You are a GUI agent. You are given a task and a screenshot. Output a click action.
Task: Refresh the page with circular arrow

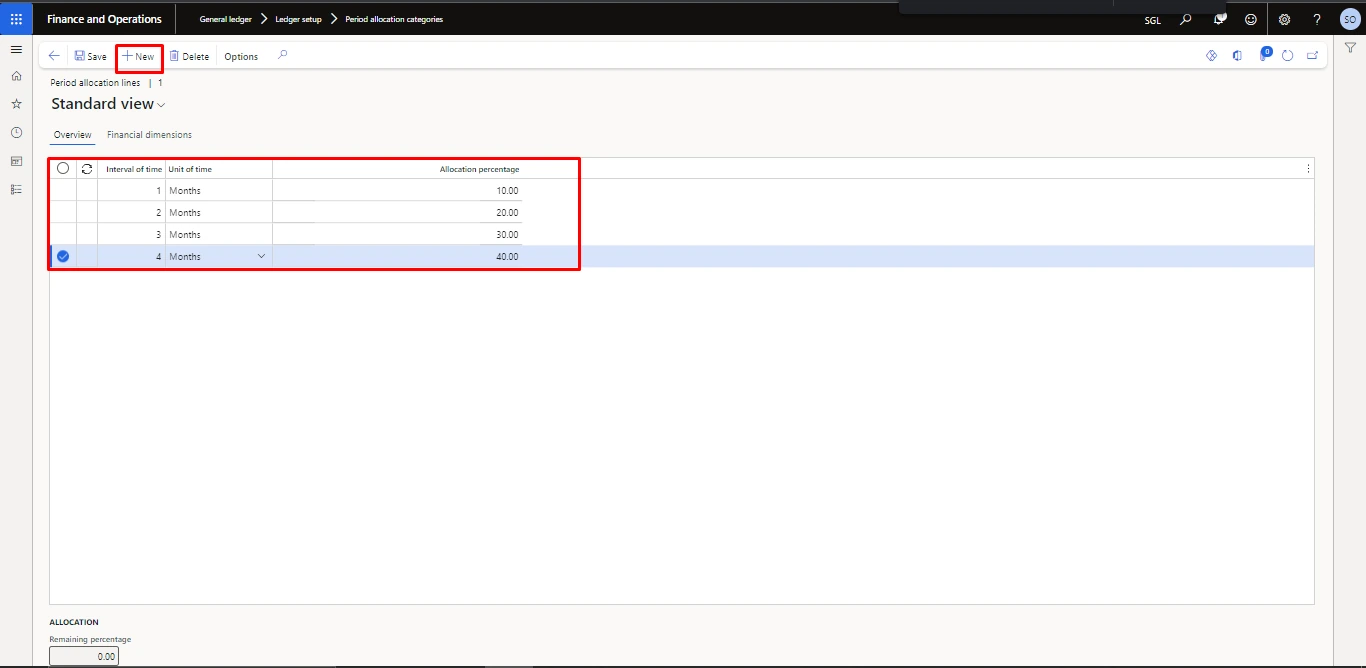1288,56
